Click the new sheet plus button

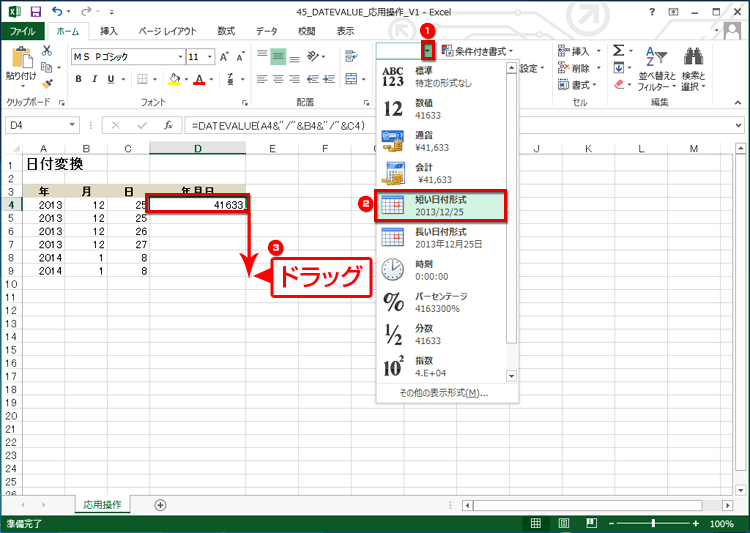point(160,505)
